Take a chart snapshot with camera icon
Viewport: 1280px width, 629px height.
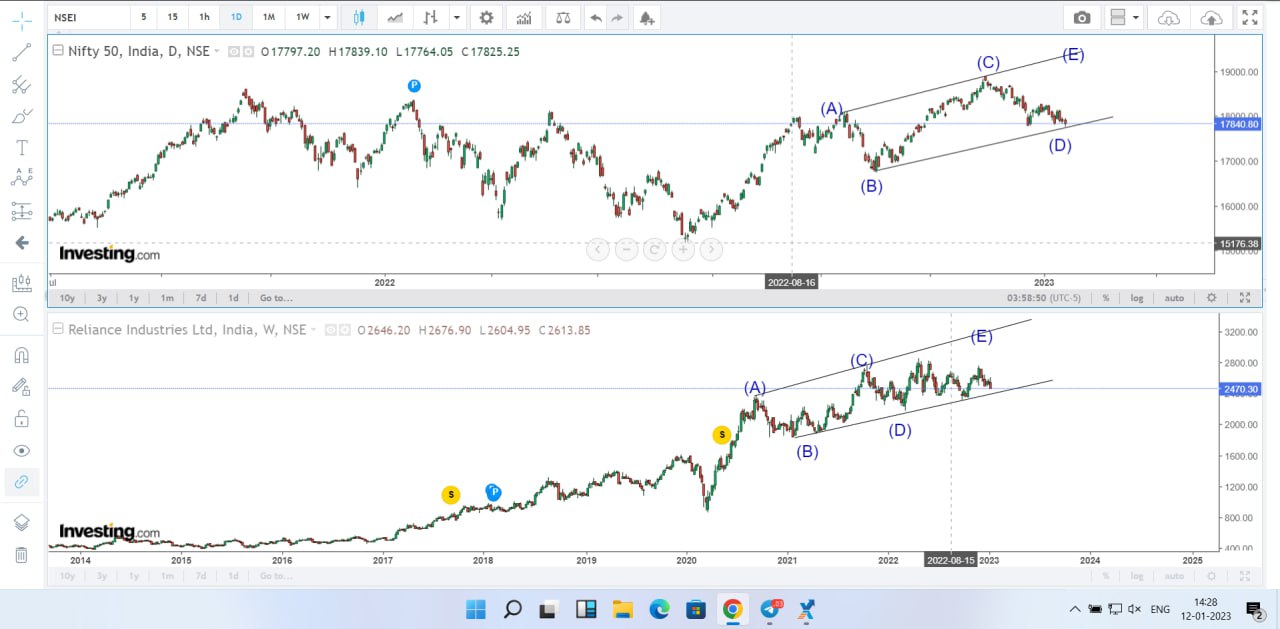[1082, 17]
